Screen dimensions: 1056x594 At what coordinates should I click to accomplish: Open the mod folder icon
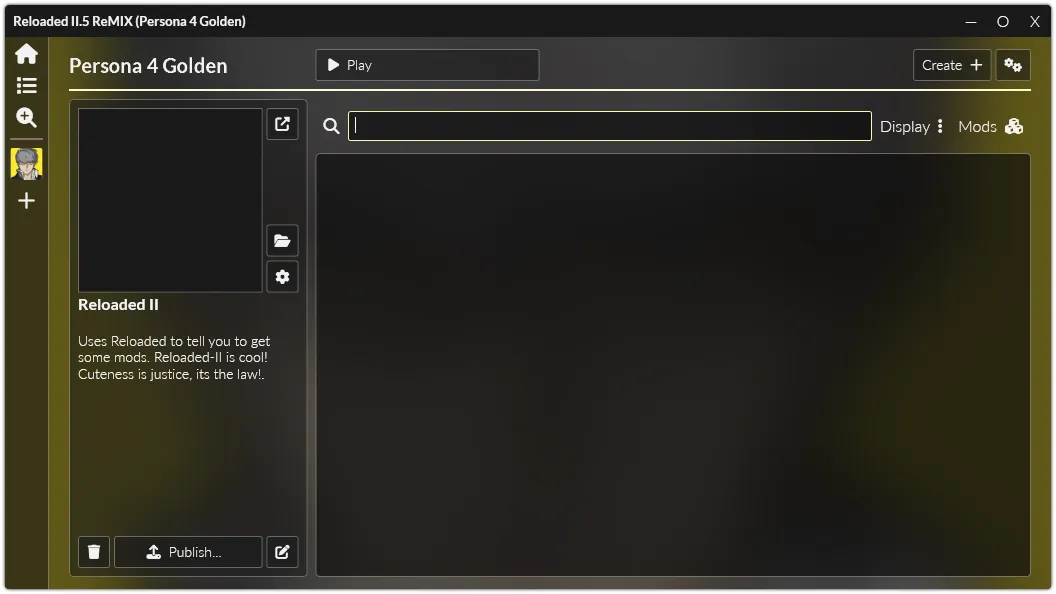click(282, 240)
